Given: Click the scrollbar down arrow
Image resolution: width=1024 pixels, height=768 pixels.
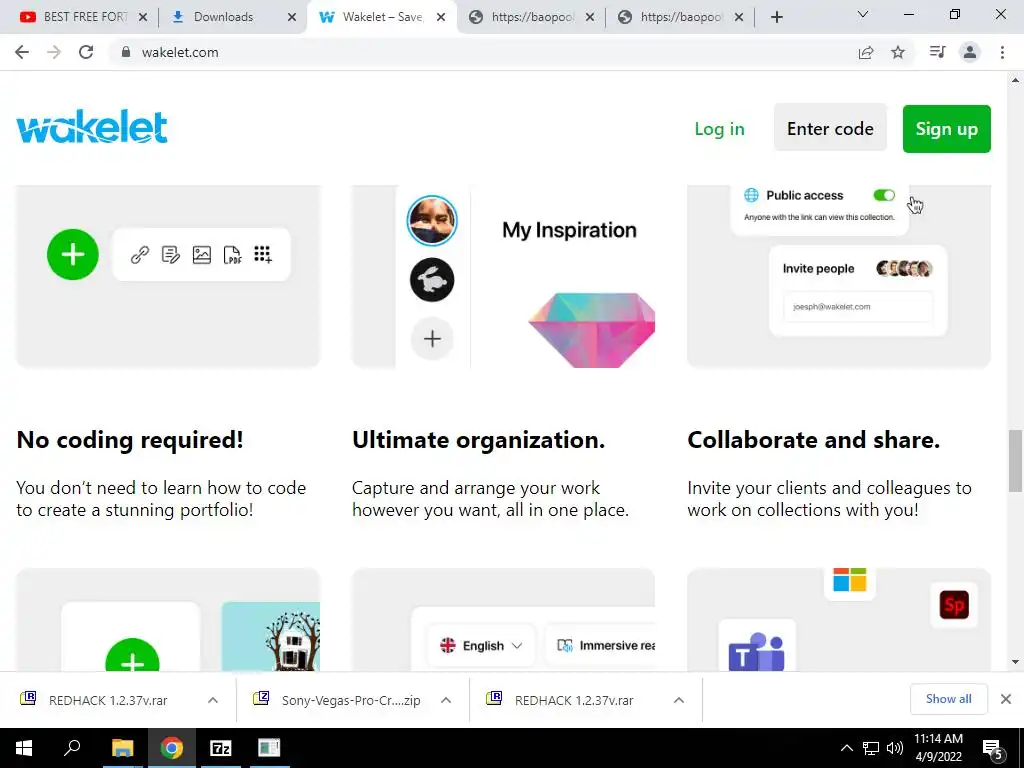Looking at the screenshot, I should (1015, 662).
